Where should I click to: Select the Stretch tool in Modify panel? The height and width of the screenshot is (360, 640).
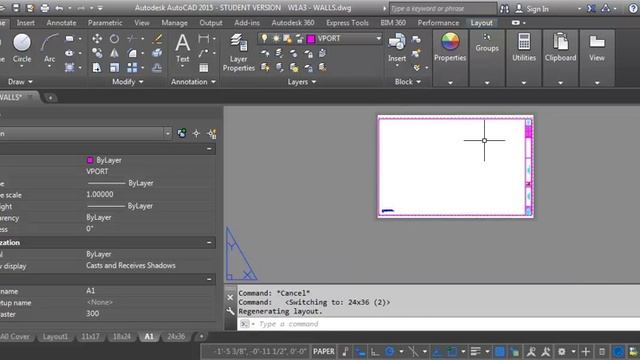[x=97, y=67]
